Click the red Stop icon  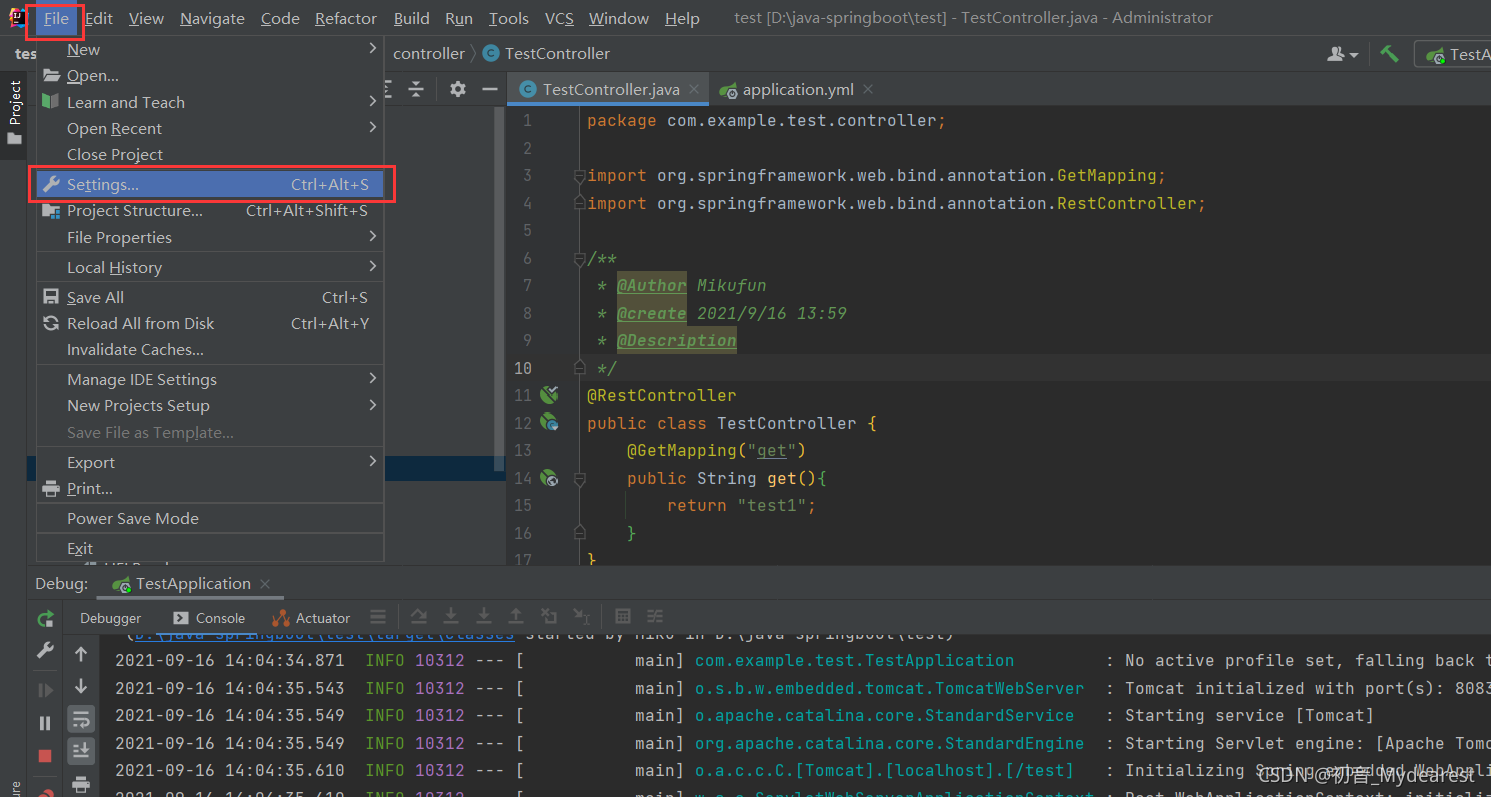click(45, 756)
